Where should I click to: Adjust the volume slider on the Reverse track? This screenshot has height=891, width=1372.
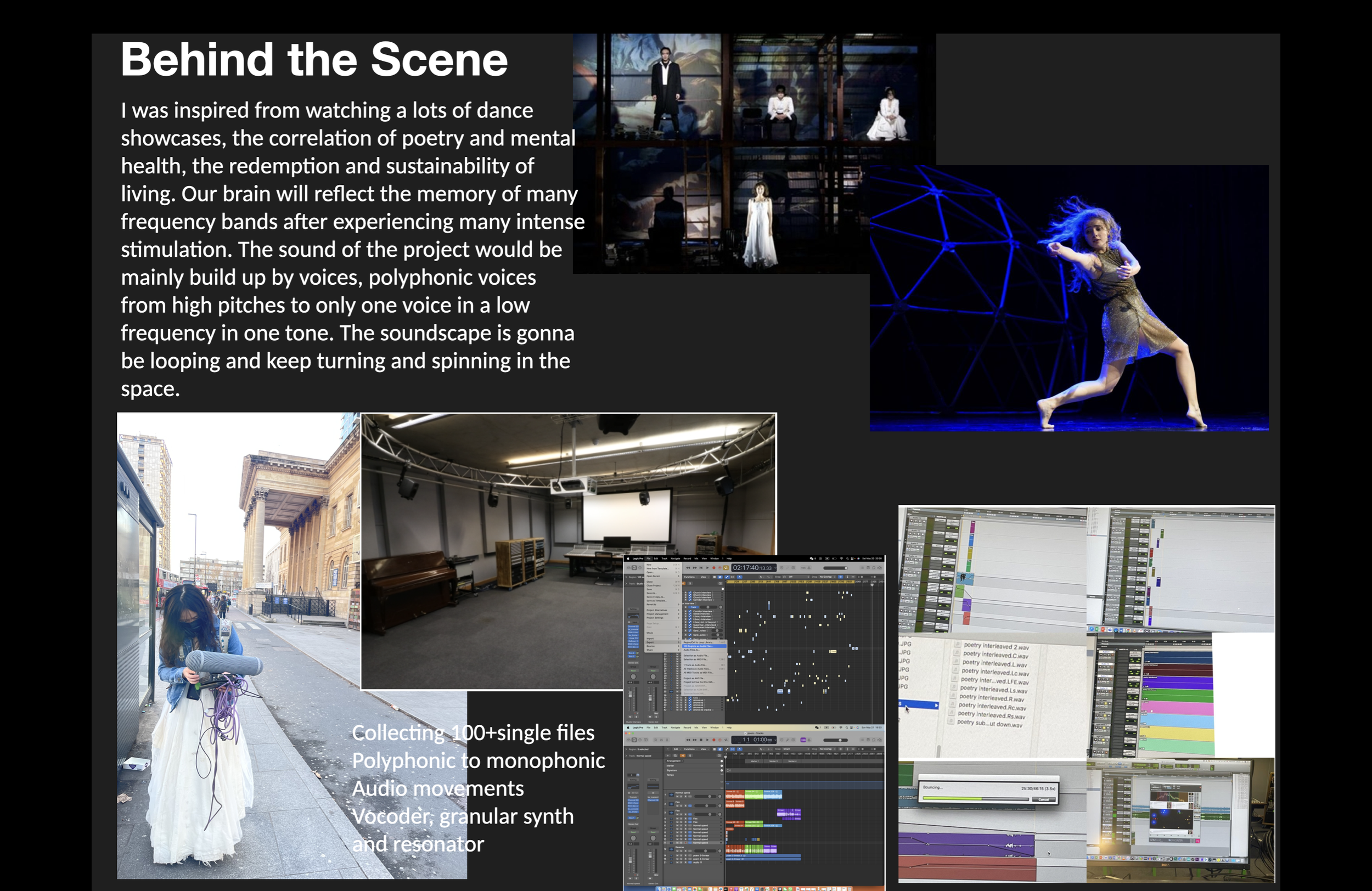706,851
